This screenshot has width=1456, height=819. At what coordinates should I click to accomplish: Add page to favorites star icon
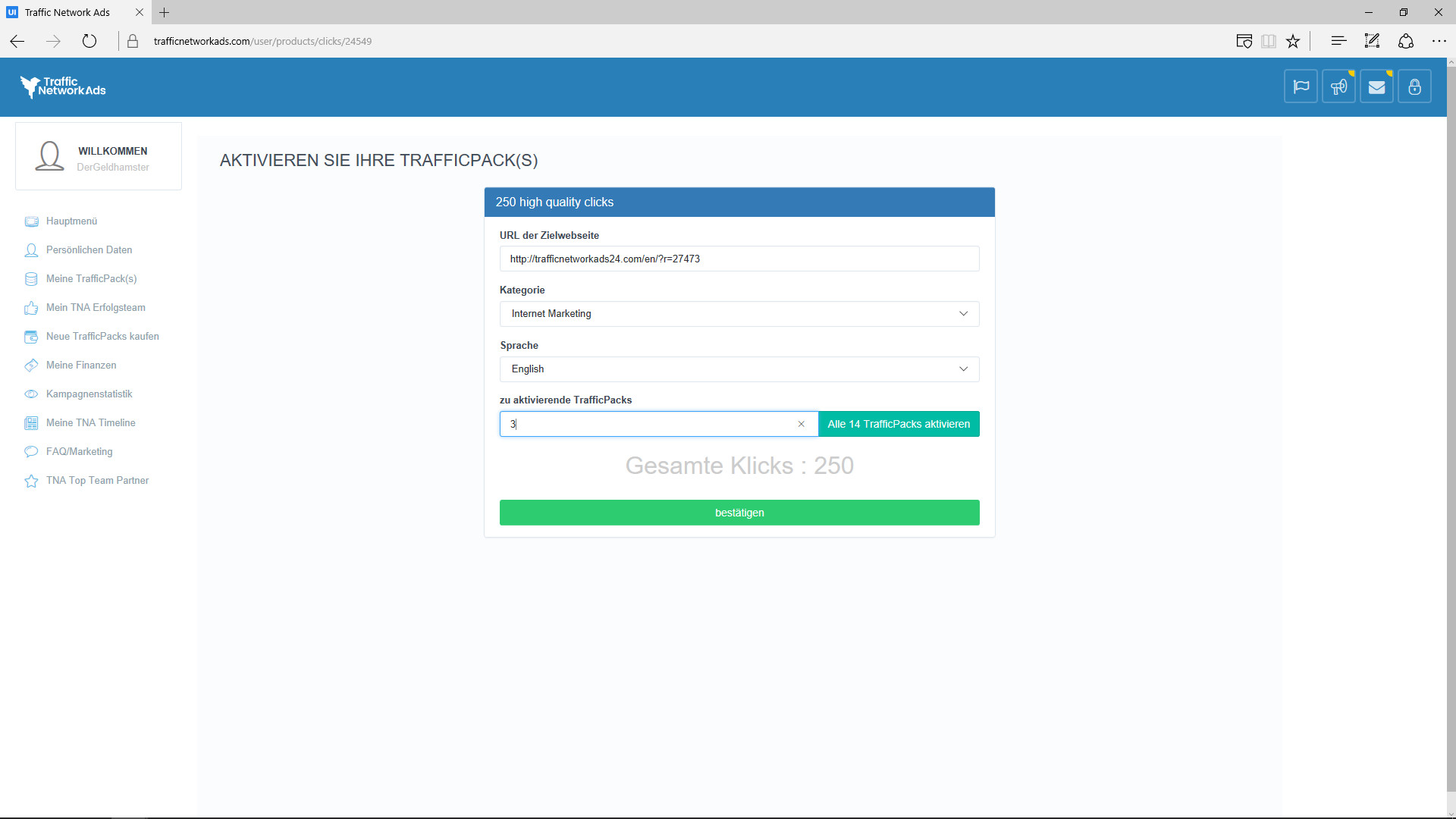(1293, 41)
